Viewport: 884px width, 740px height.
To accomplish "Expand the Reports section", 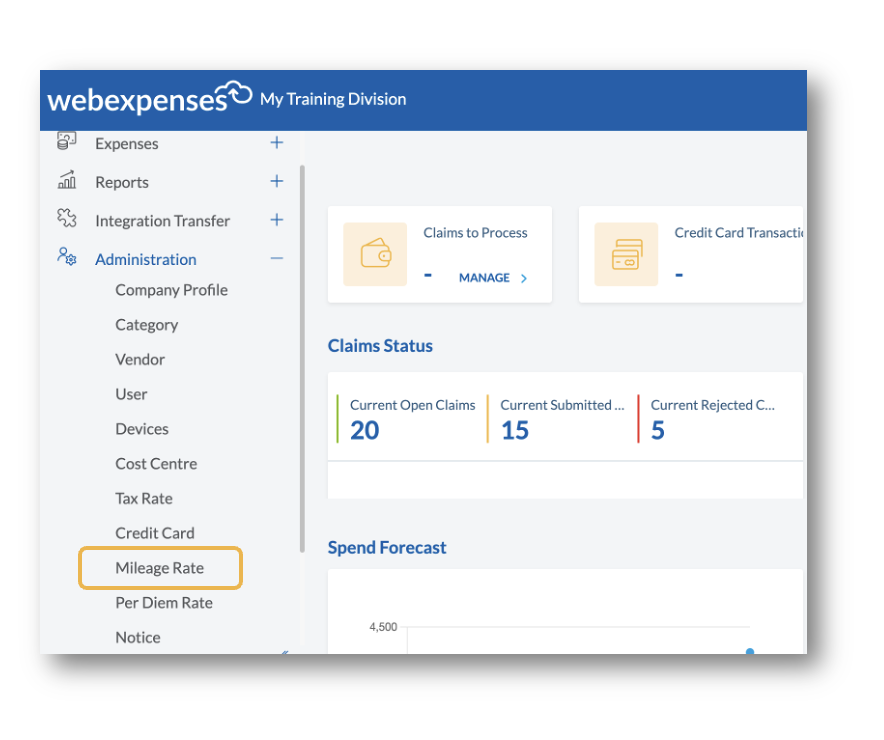I will [x=277, y=181].
